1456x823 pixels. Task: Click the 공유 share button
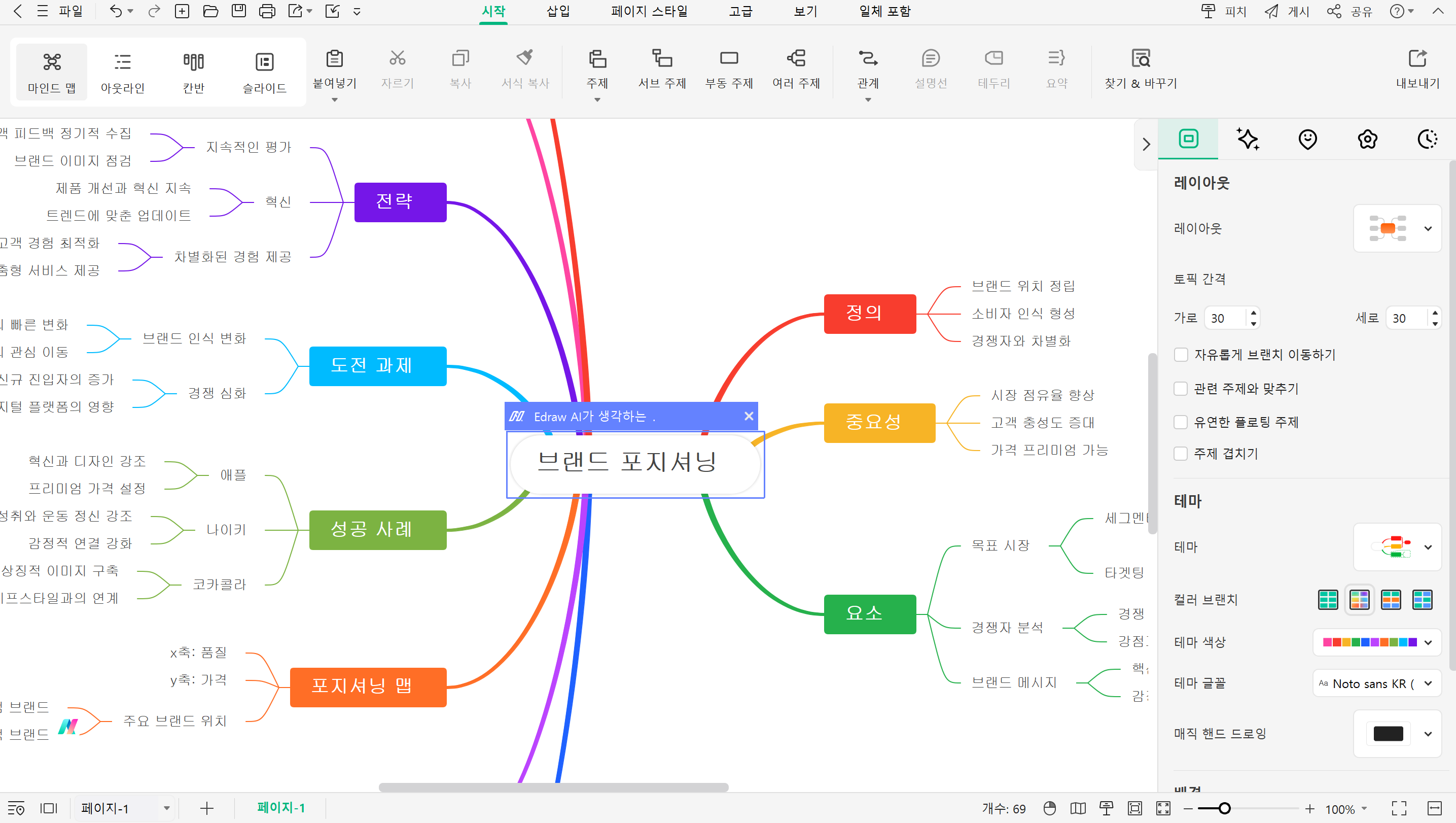click(x=1350, y=11)
